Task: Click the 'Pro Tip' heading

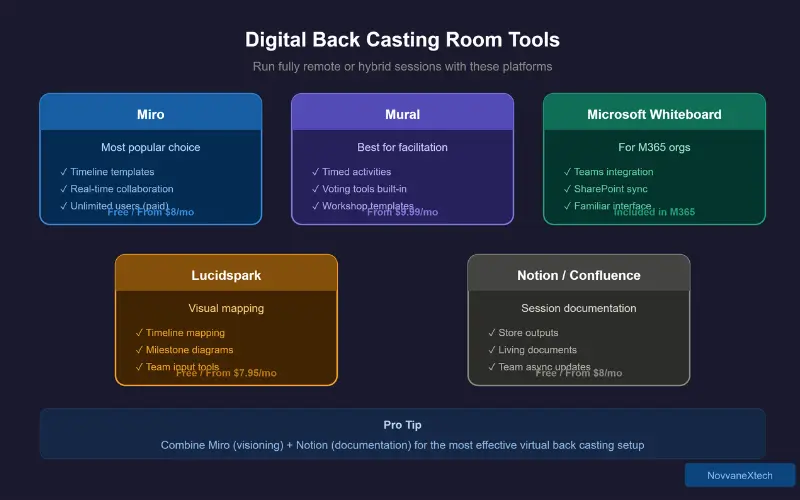Action: (x=403, y=425)
